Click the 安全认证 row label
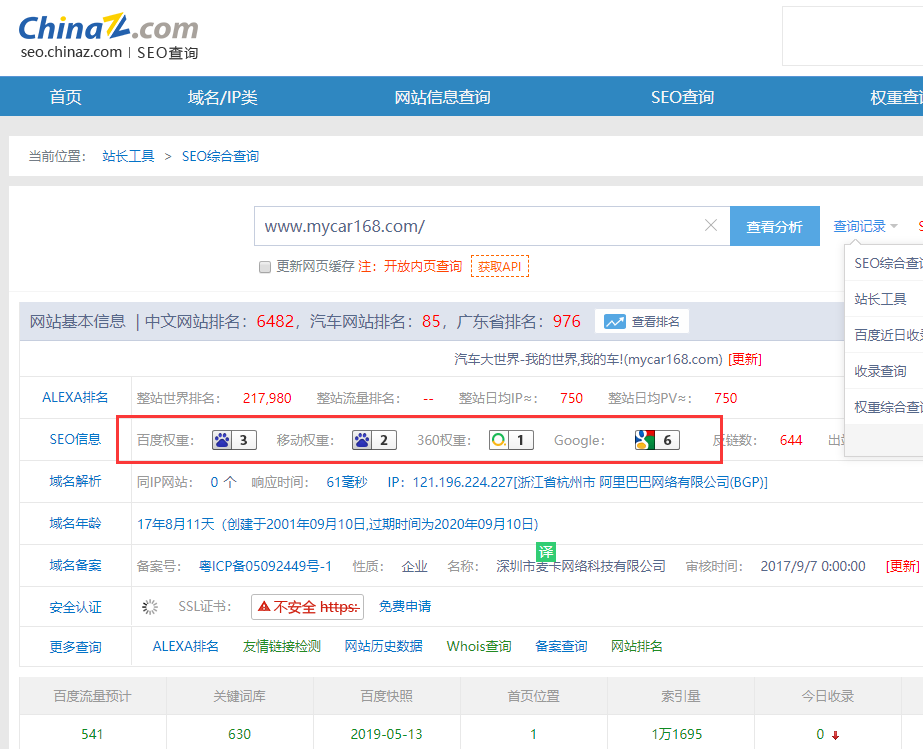 (75, 607)
